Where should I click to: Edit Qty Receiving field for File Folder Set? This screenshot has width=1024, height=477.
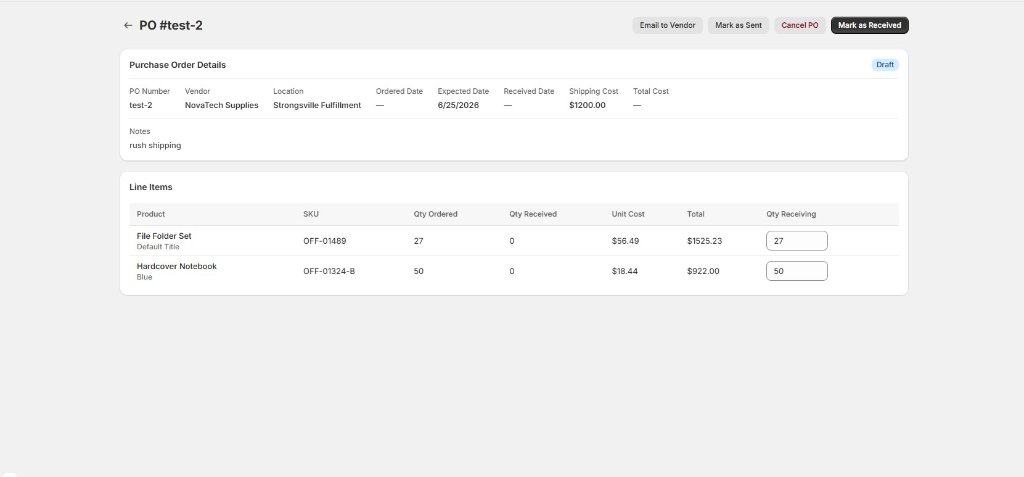pos(797,240)
